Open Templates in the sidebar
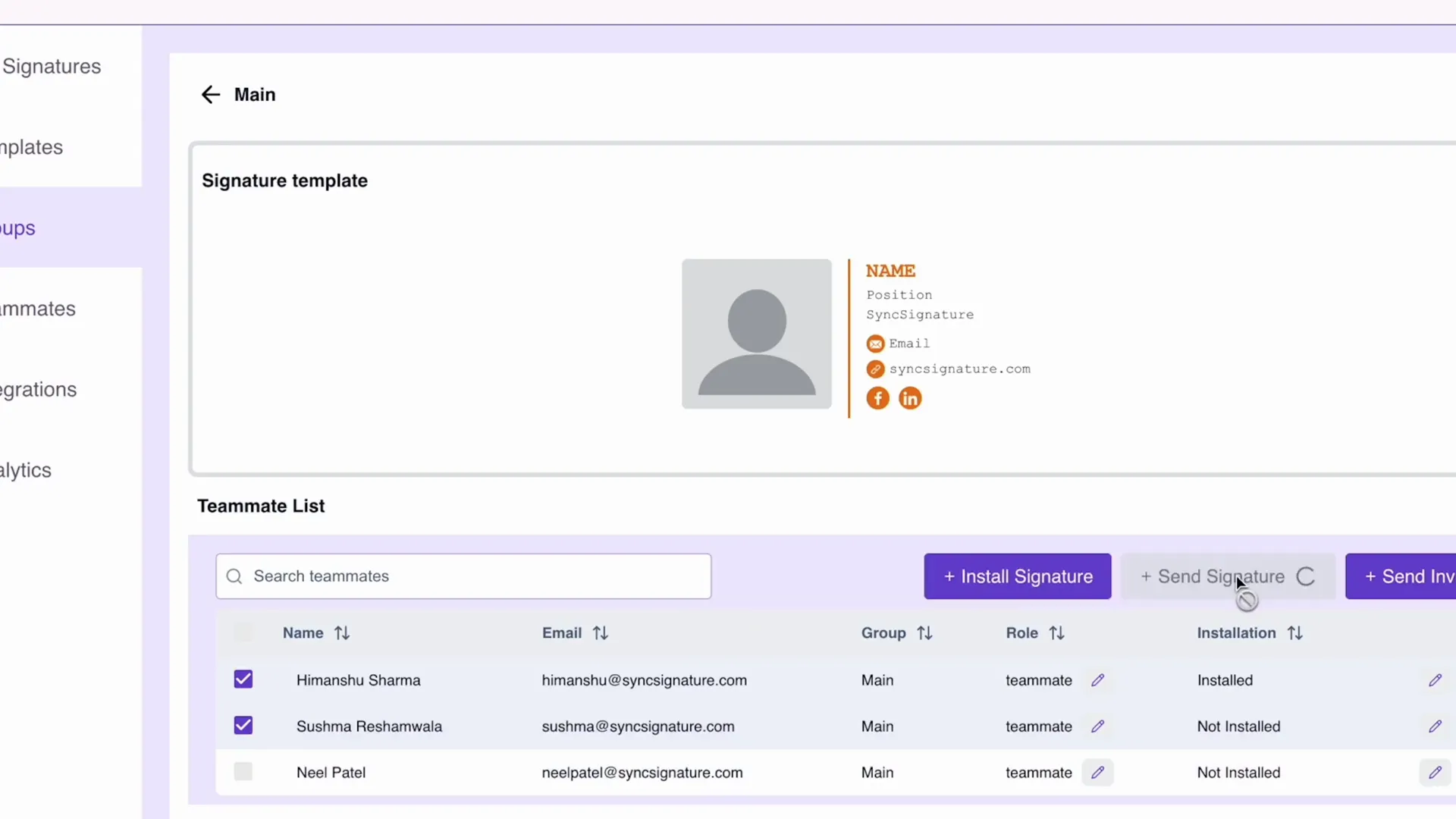The image size is (1456, 819). [x=32, y=147]
